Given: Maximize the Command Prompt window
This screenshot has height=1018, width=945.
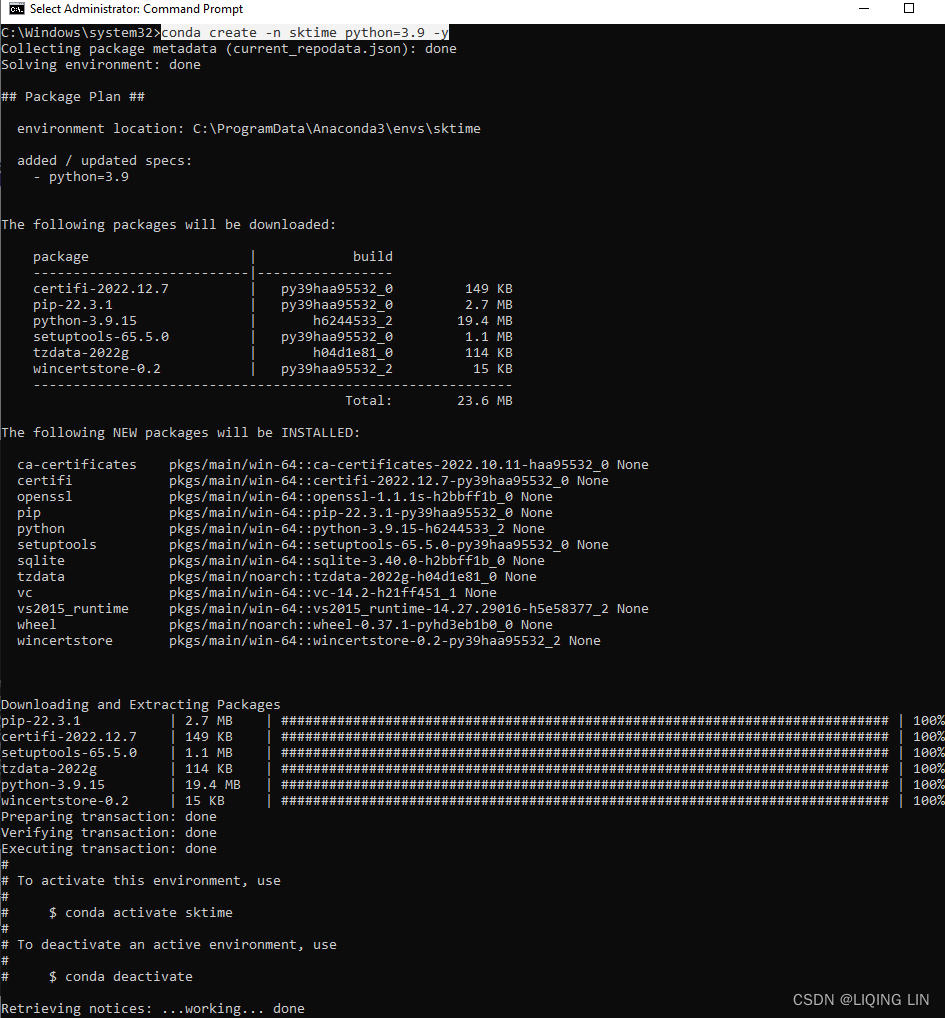Looking at the screenshot, I should tap(908, 9).
